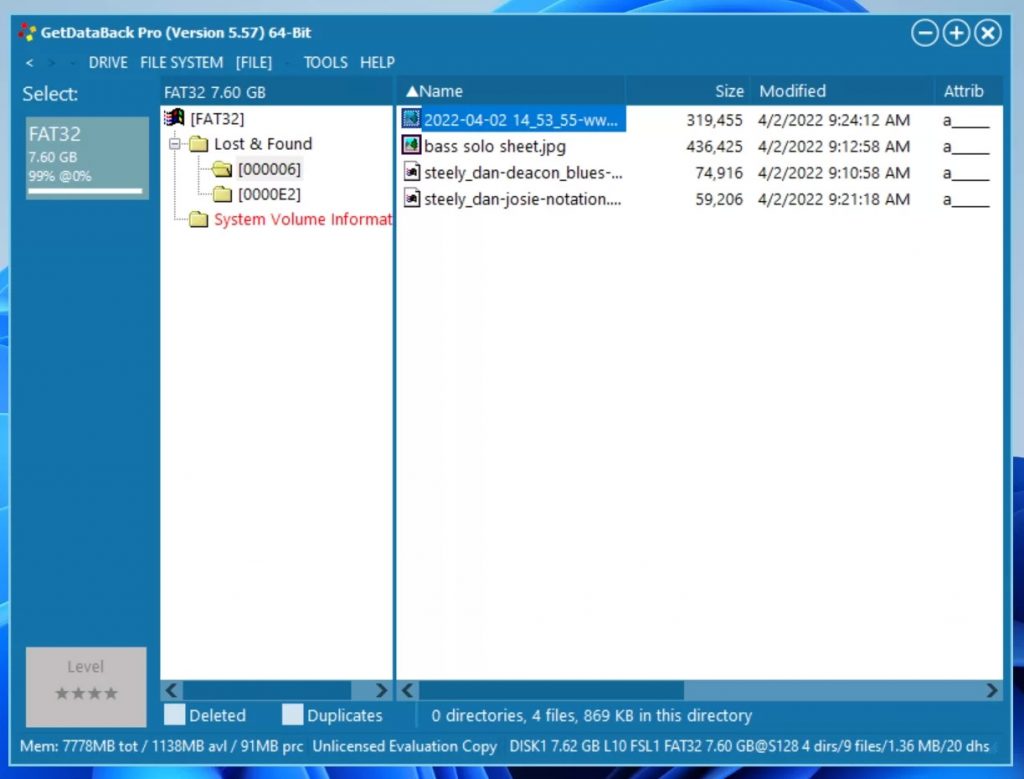Enable the Duplicates filter checkbox

[x=292, y=715]
